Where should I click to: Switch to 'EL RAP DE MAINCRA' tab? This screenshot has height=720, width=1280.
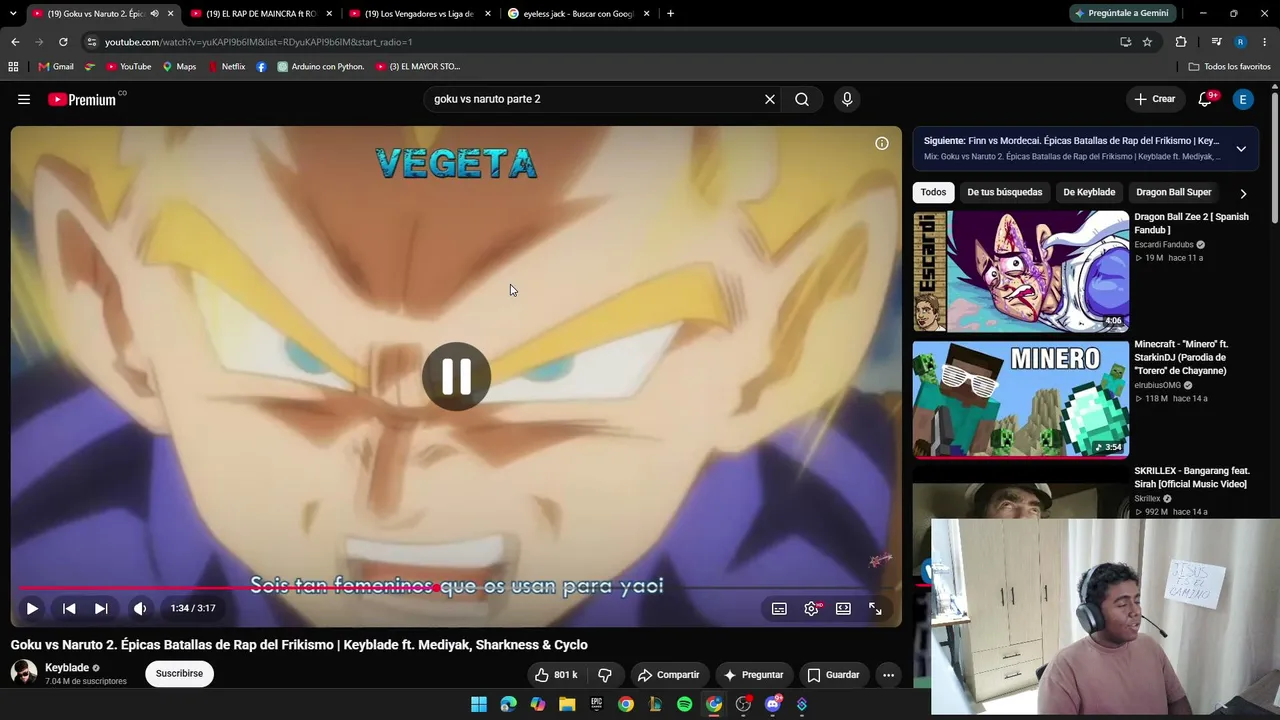point(260,14)
